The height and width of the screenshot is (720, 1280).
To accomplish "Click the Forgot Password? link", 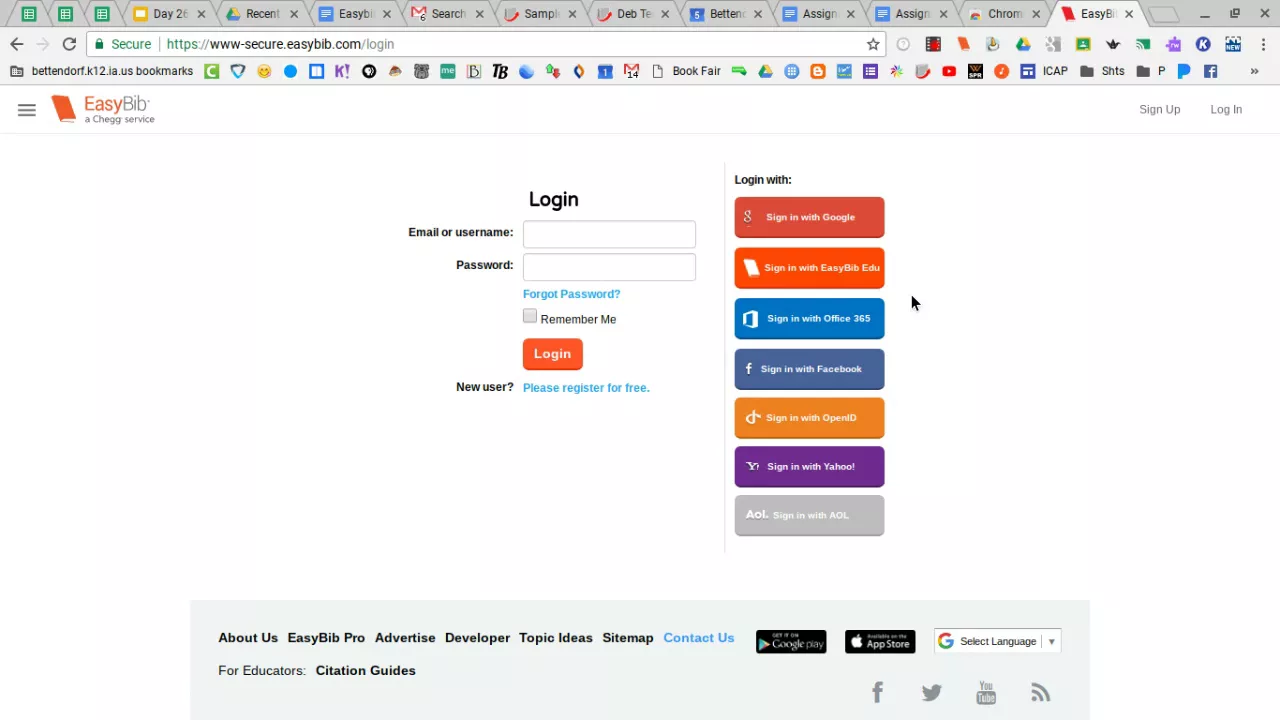I will [571, 294].
